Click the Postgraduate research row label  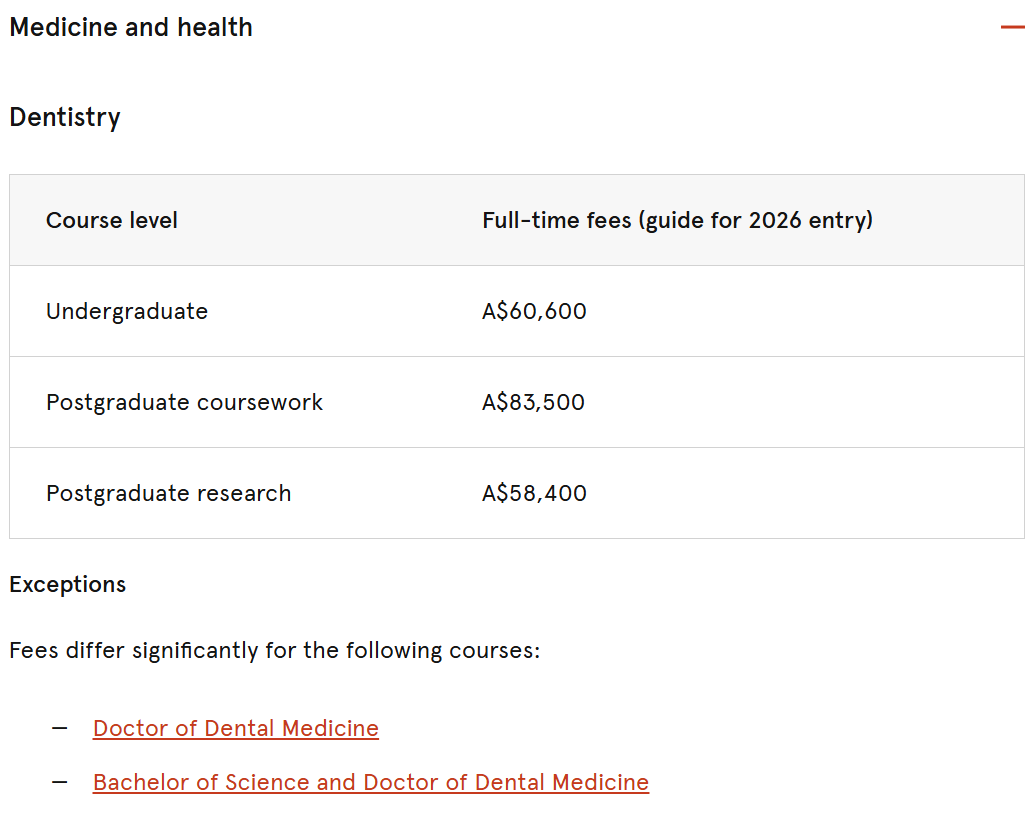coord(168,493)
